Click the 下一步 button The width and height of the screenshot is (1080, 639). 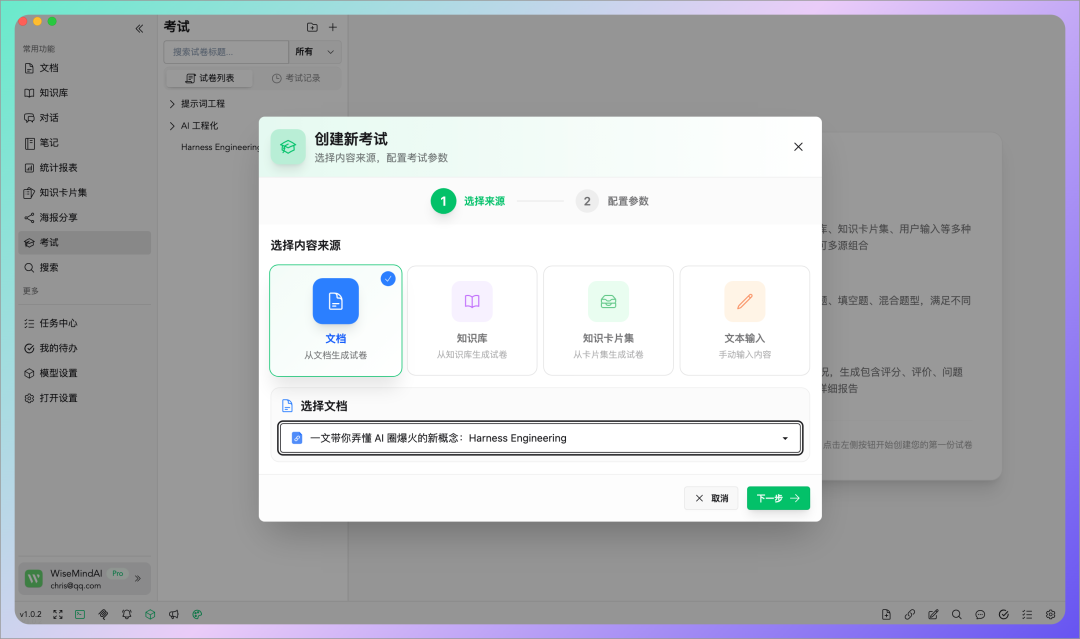tap(778, 498)
